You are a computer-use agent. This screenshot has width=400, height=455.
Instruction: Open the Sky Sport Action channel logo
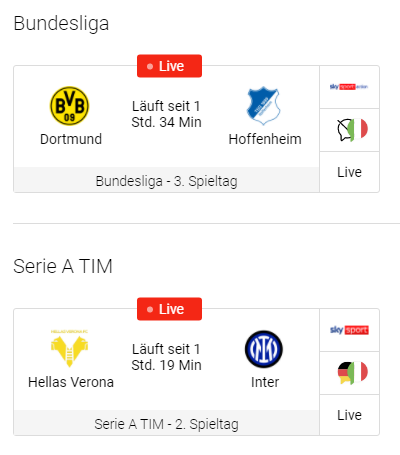[x=349, y=87]
